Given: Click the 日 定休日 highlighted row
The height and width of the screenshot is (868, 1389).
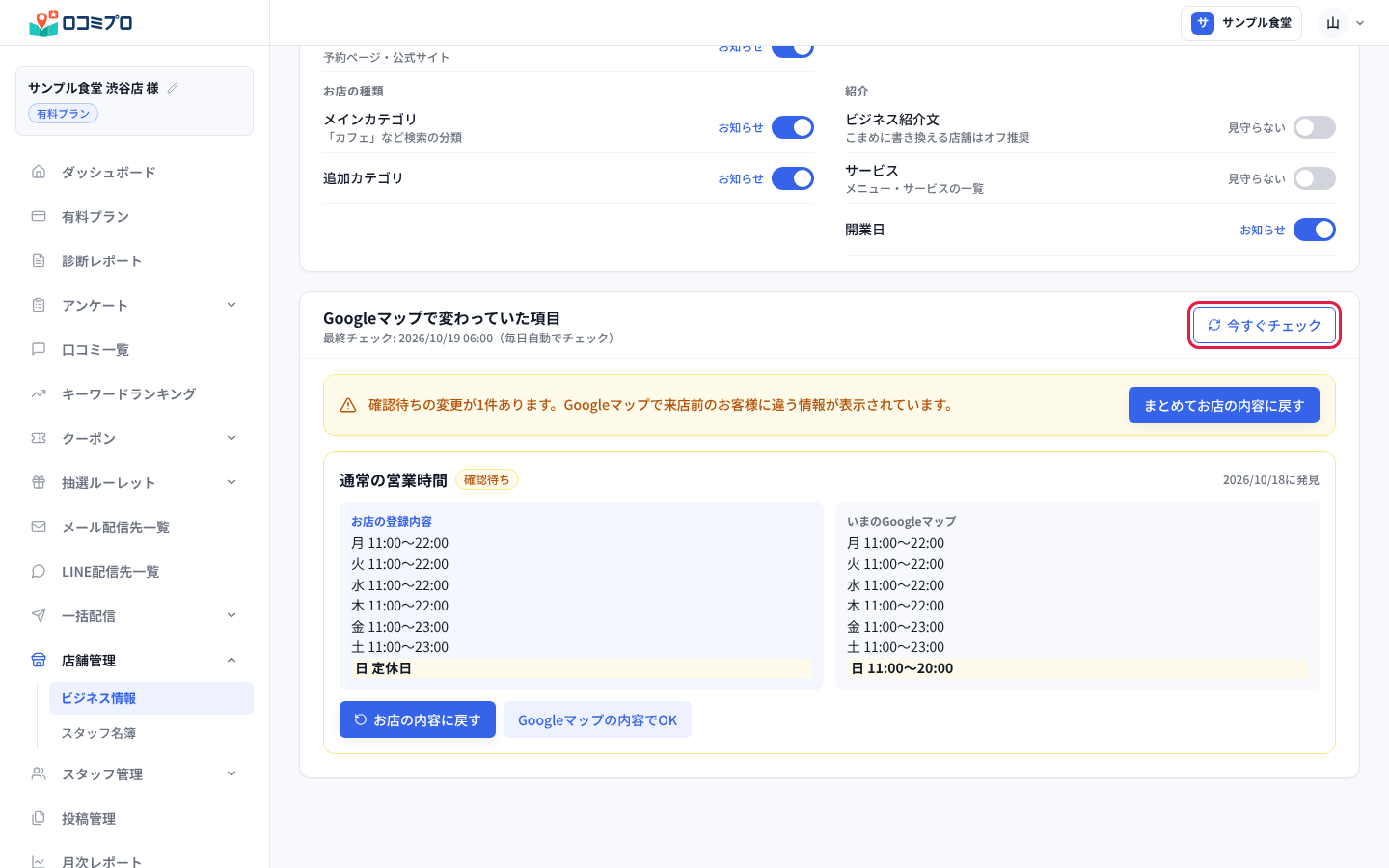Looking at the screenshot, I should pyautogui.click(x=582, y=668).
